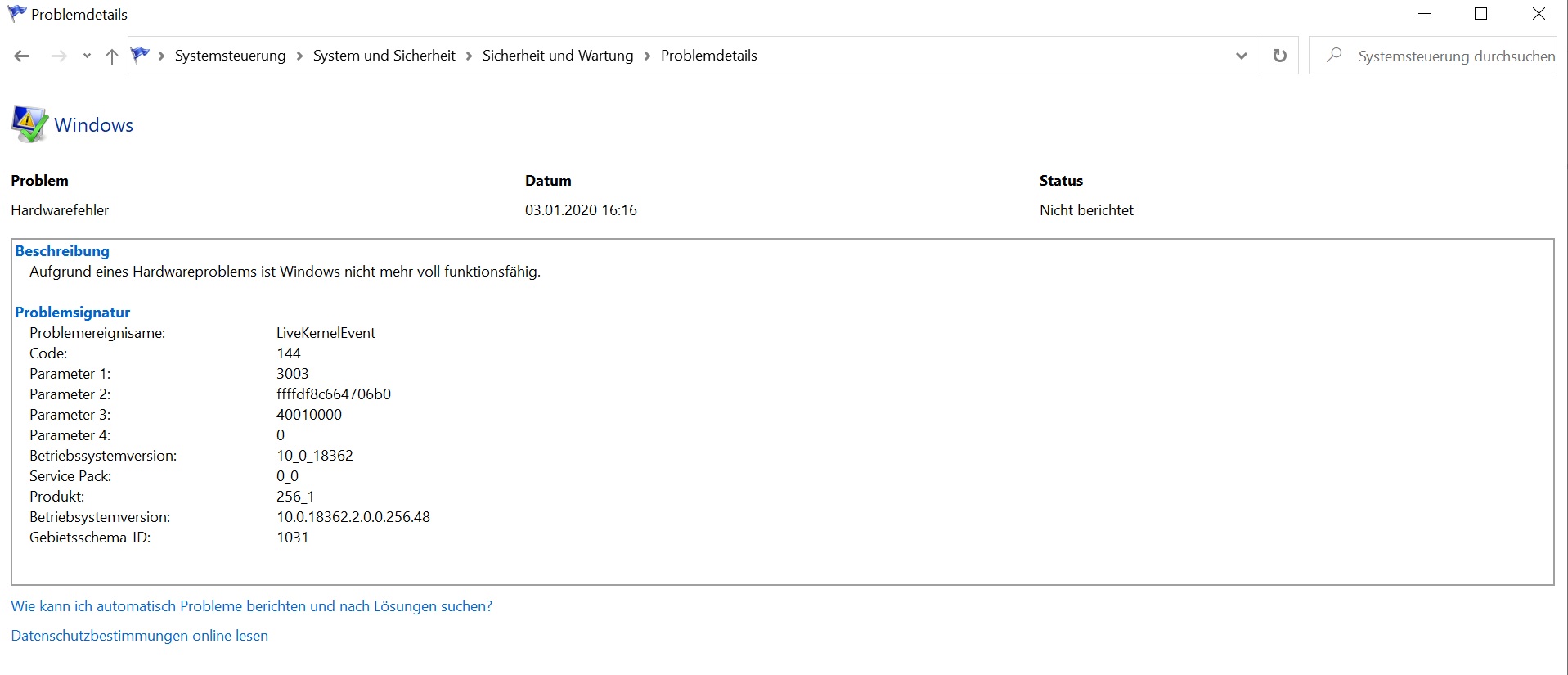Select Betriebssystemversion value 10_0_18362
Image resolution: width=1568 pixels, height=675 pixels.
[315, 456]
